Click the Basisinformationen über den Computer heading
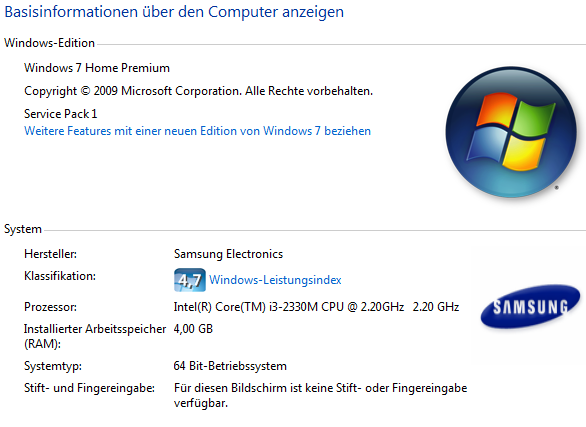 click(x=174, y=12)
